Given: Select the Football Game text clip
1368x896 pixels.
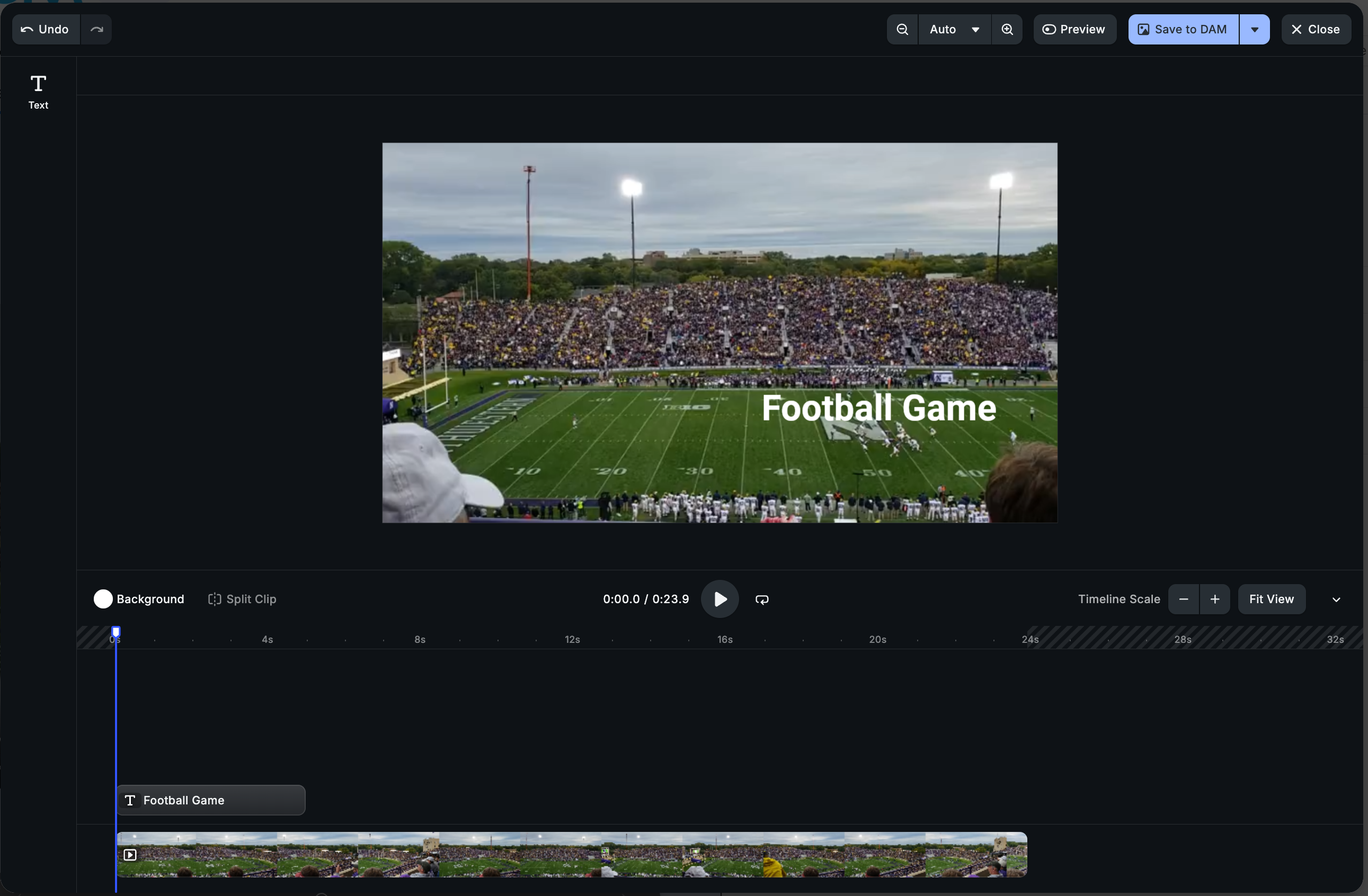Looking at the screenshot, I should [211, 800].
